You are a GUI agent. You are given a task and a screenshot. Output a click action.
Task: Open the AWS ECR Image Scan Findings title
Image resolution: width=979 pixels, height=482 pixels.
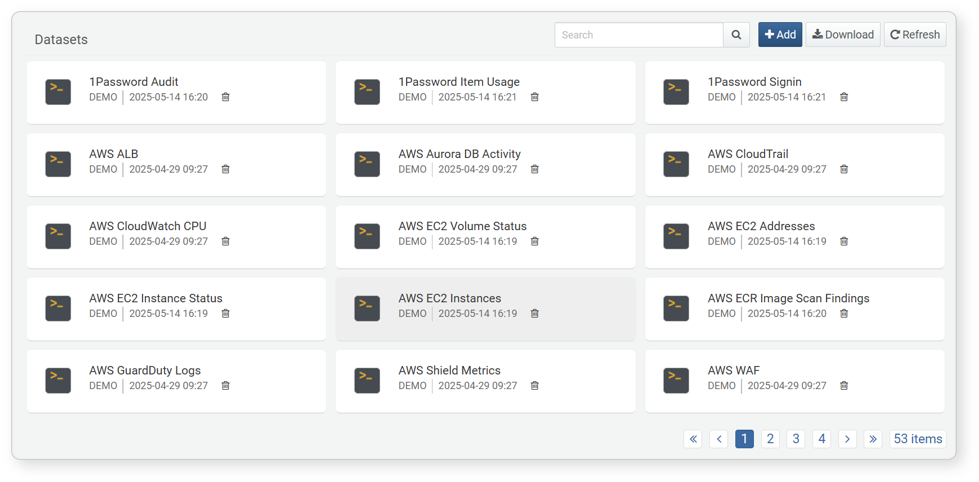click(x=789, y=298)
